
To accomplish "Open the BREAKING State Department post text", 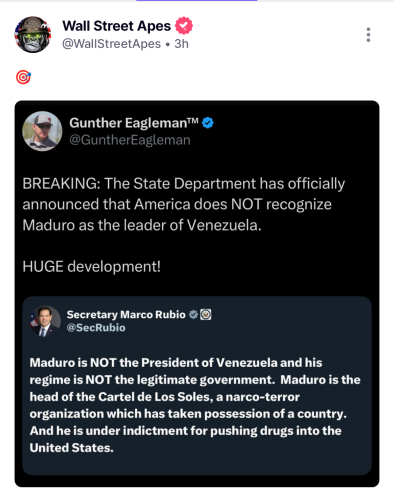I will [184, 204].
